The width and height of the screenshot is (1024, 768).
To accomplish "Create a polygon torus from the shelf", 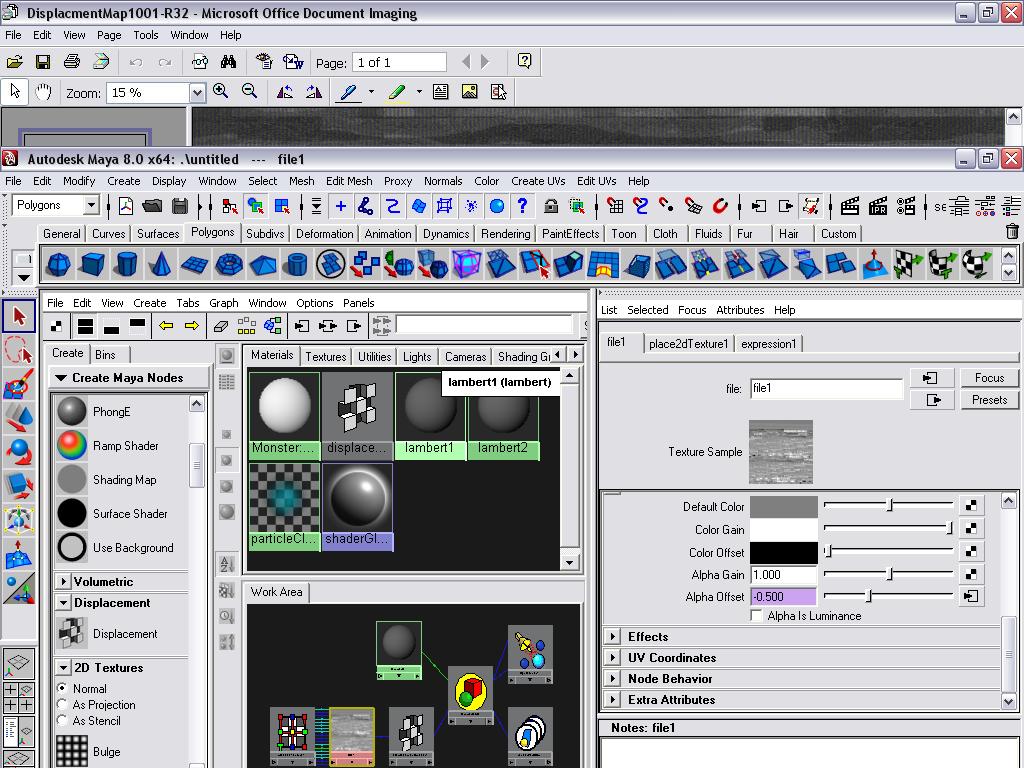I will click(229, 264).
